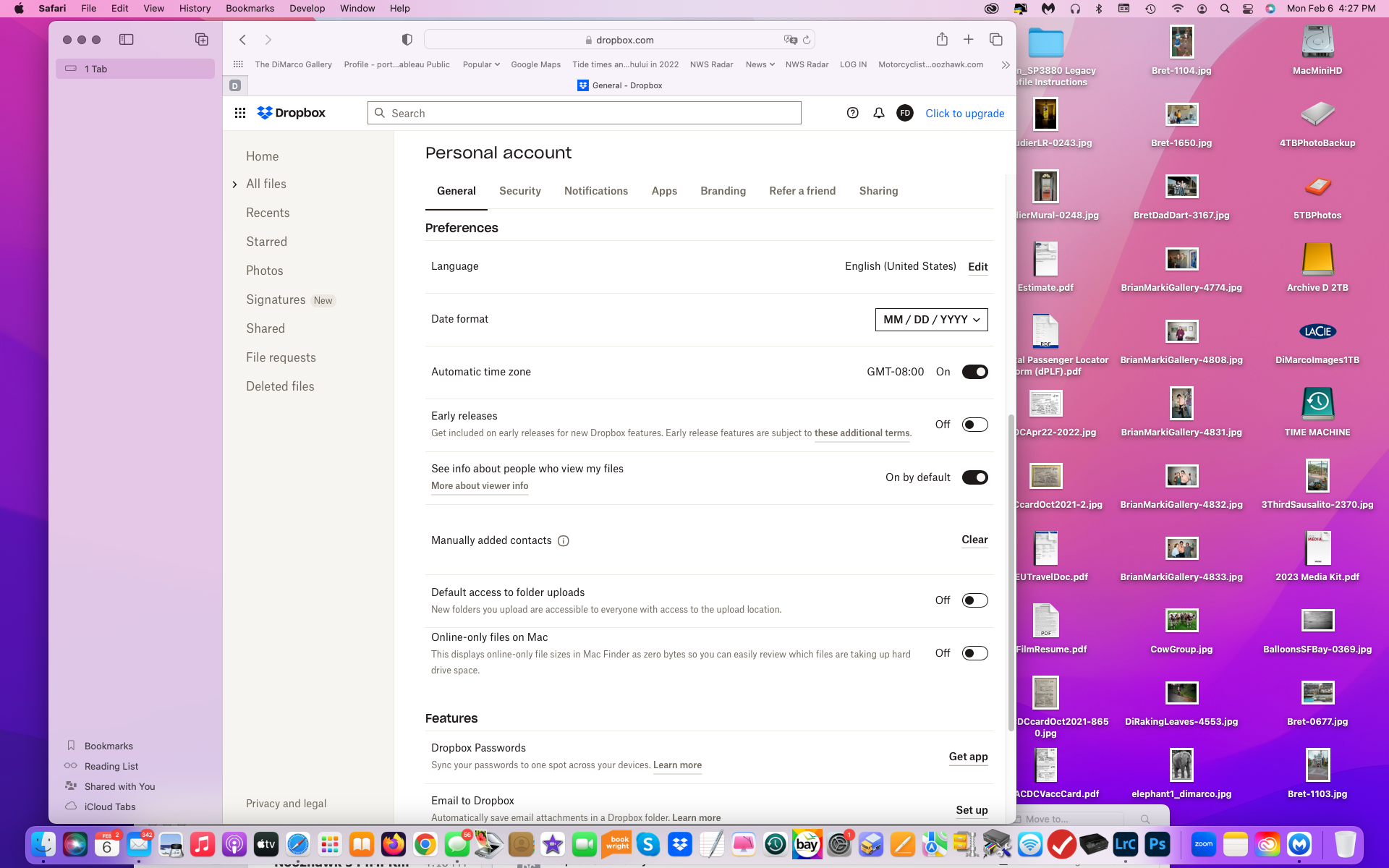
Task: Open the Dropbox help question mark icon
Action: 853,113
